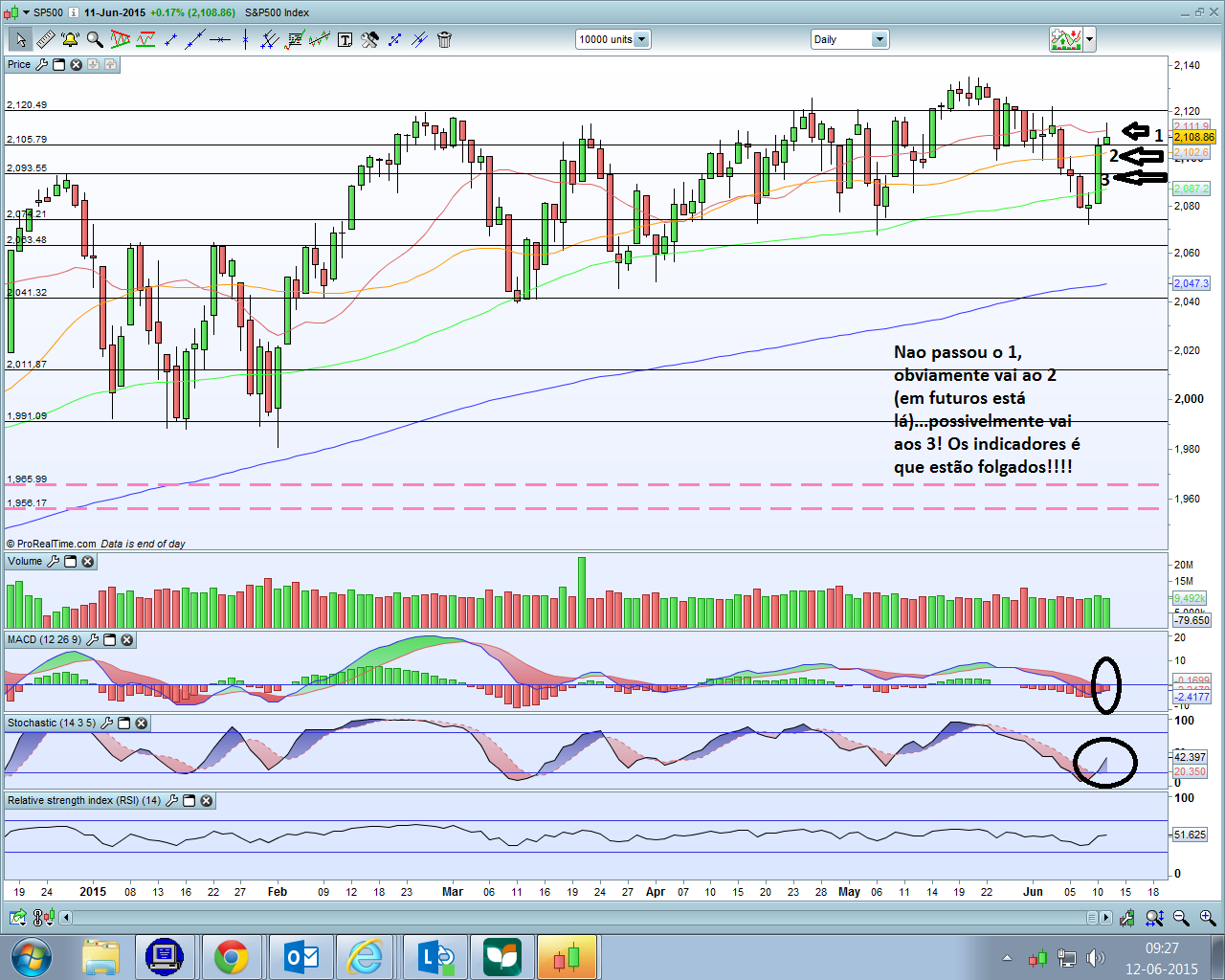The image size is (1225, 980).
Task: Select the text annotation tool
Action: point(345,39)
